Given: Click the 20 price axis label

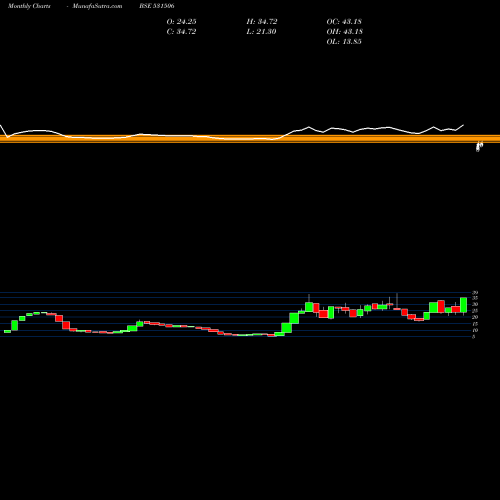Looking at the screenshot, I should pyautogui.click(x=475, y=317).
